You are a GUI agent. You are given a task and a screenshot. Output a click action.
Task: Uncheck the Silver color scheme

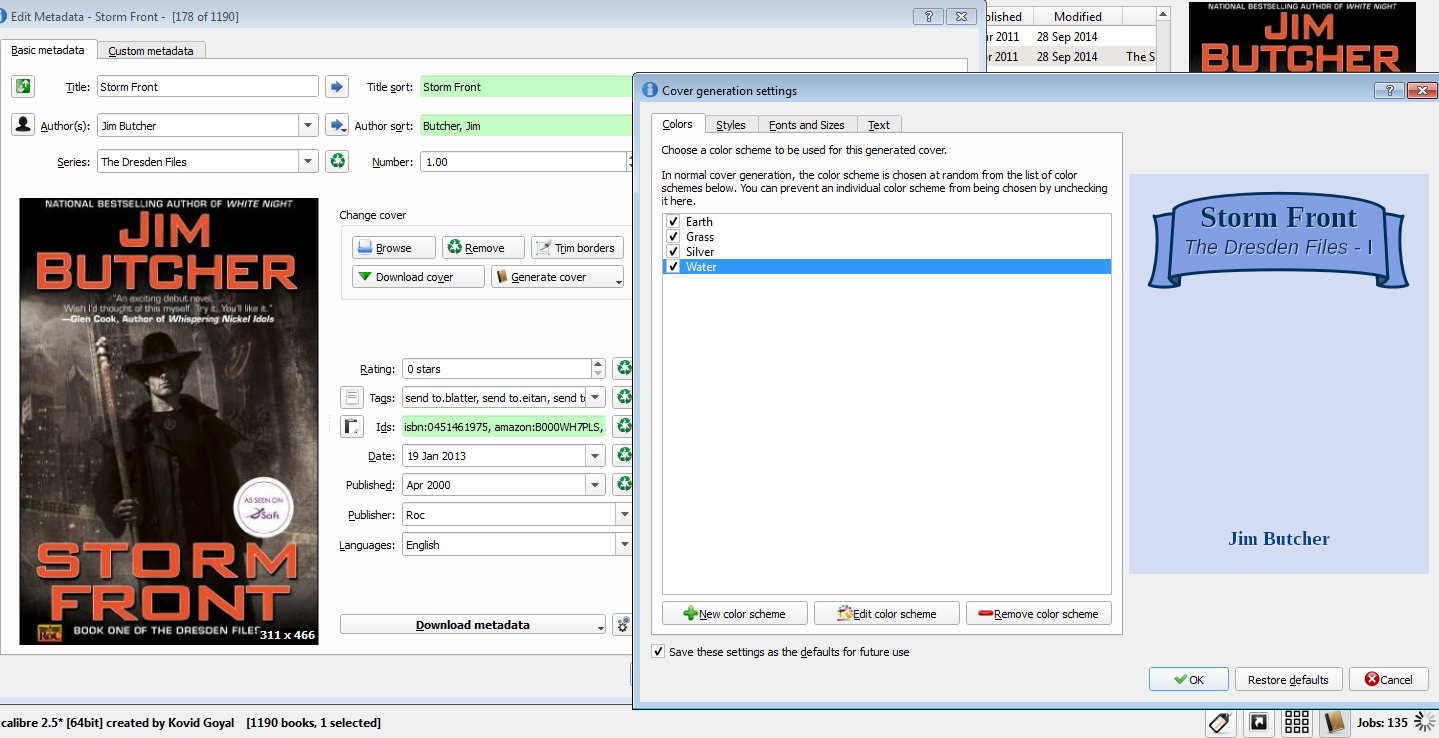pyautogui.click(x=674, y=252)
